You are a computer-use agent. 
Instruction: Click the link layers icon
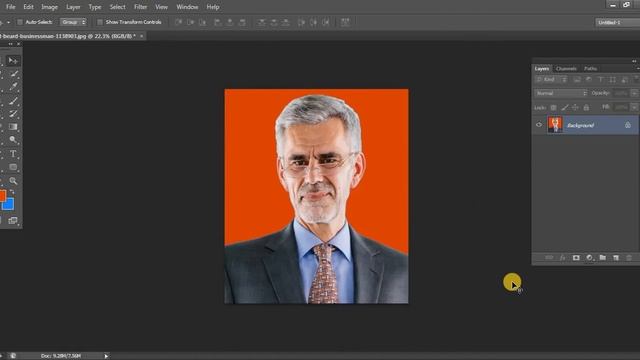pyautogui.click(x=549, y=258)
